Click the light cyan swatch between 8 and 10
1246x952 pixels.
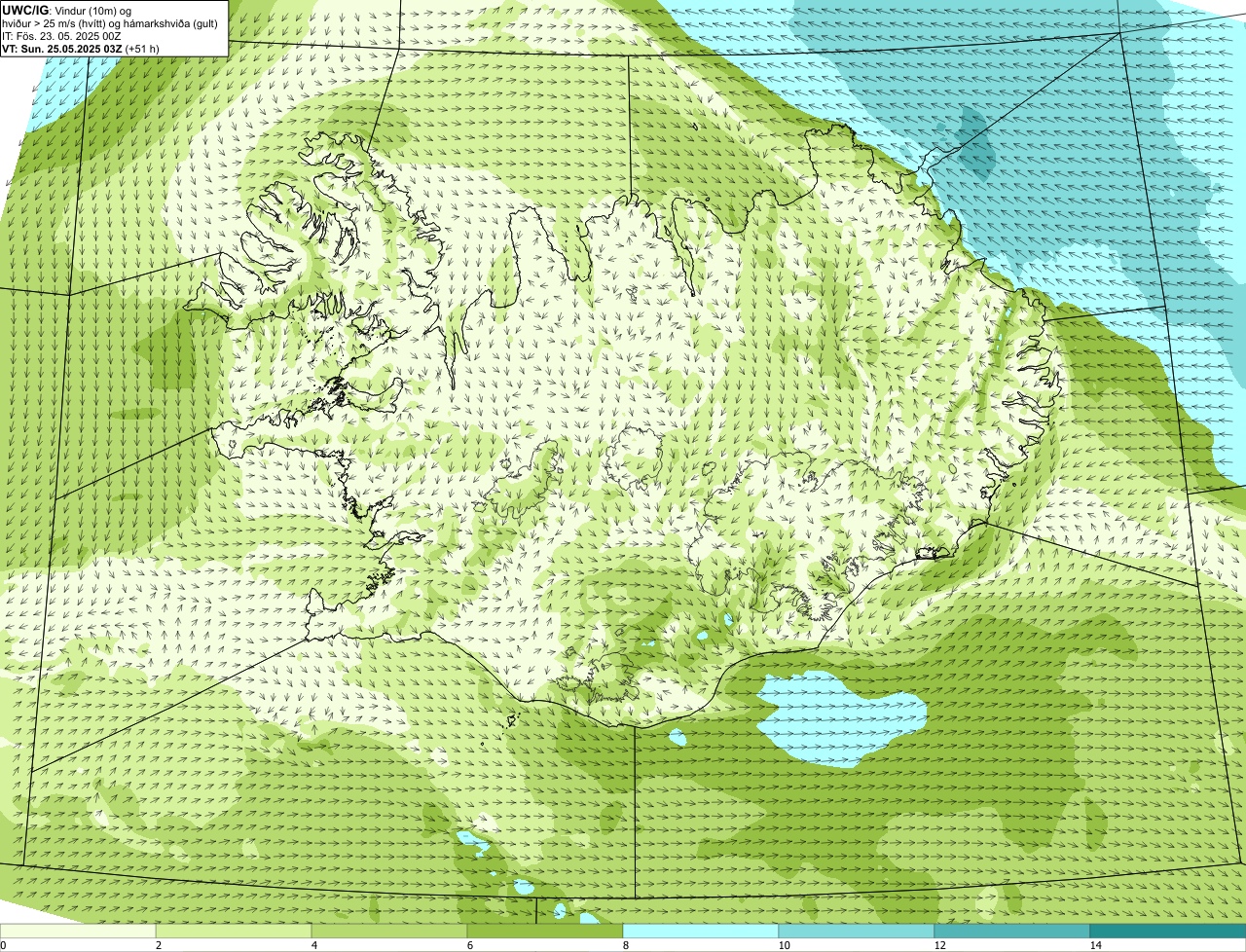click(x=701, y=931)
